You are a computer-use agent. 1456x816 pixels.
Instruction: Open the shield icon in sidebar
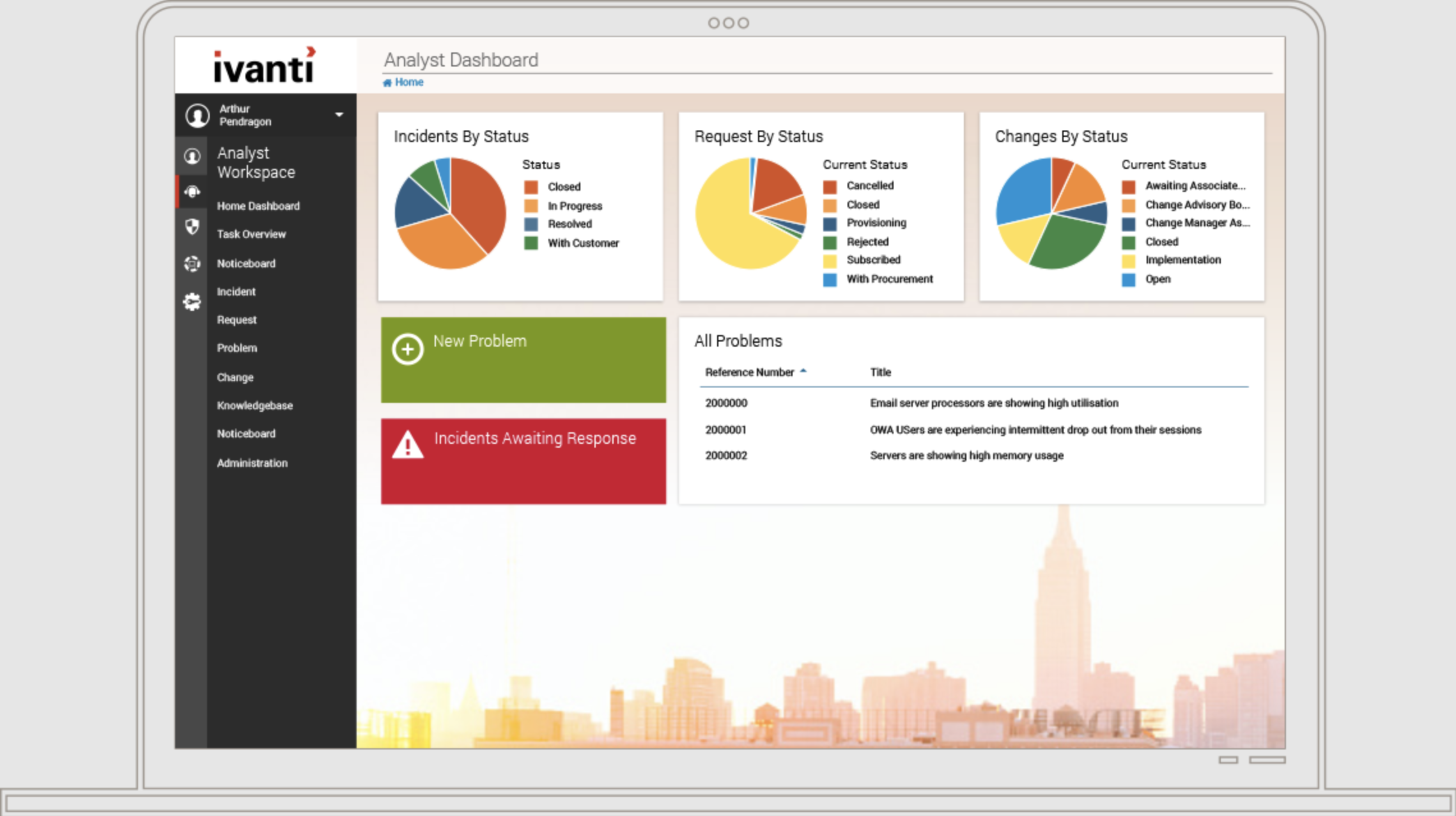coord(192,226)
